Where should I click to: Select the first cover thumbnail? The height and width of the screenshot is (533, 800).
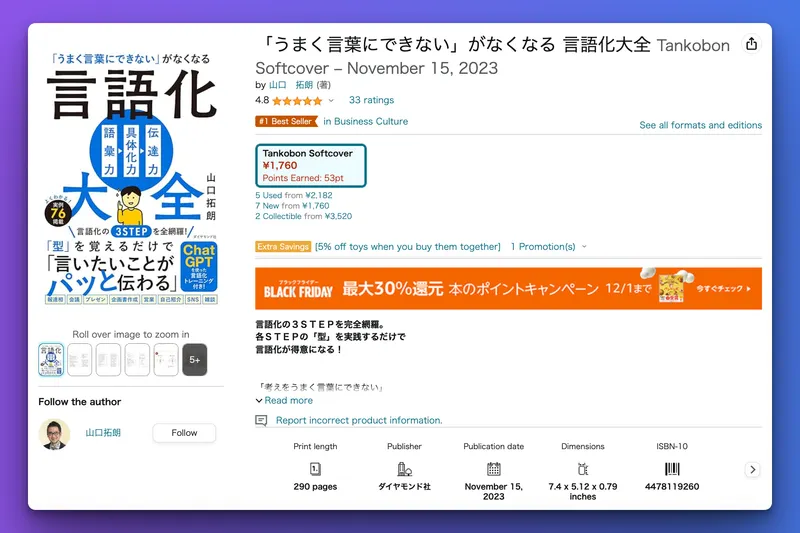point(51,360)
